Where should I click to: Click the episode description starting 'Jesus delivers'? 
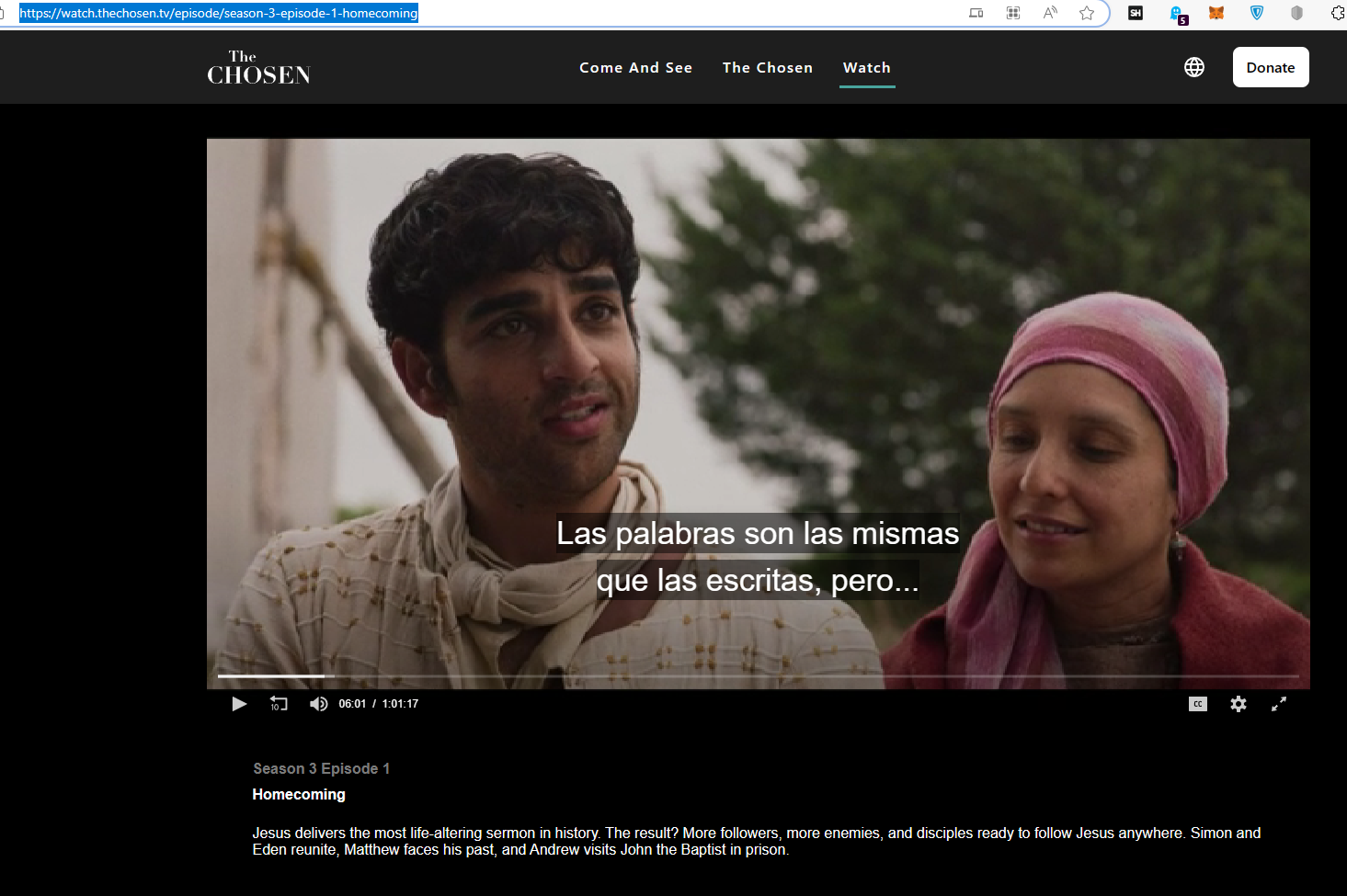point(757,841)
